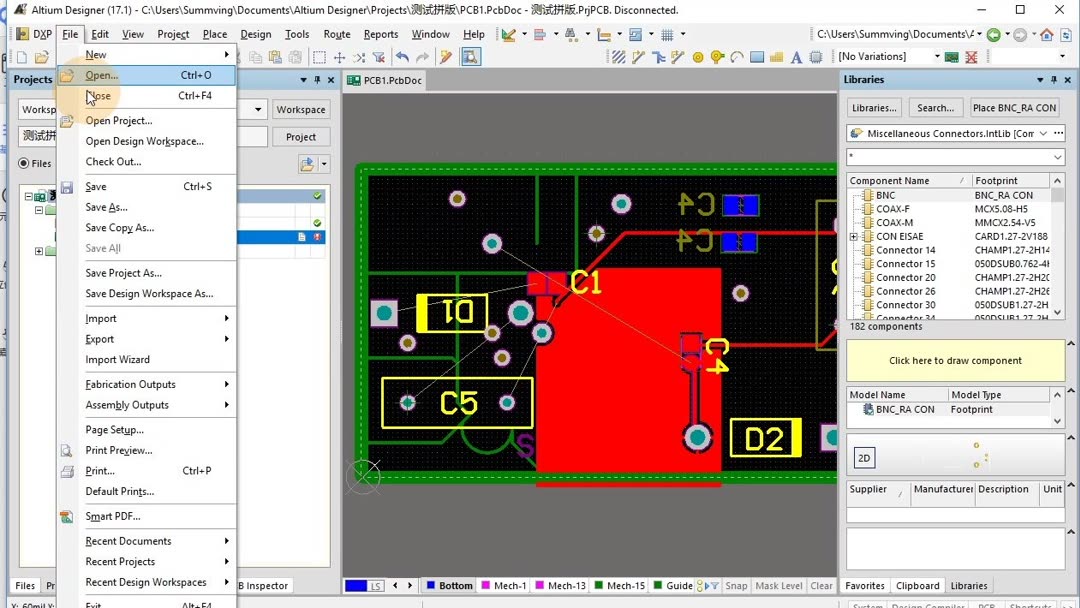
Task: Click the library filter input field
Action: point(949,157)
